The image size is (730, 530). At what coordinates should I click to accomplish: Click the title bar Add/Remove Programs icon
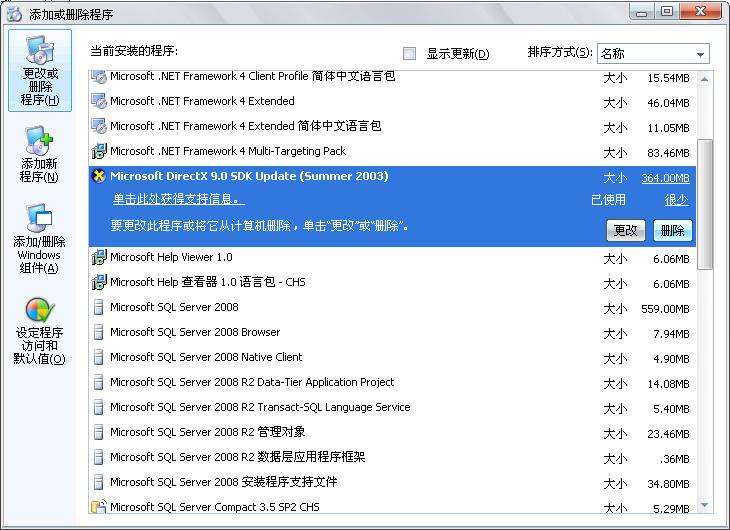[14, 14]
